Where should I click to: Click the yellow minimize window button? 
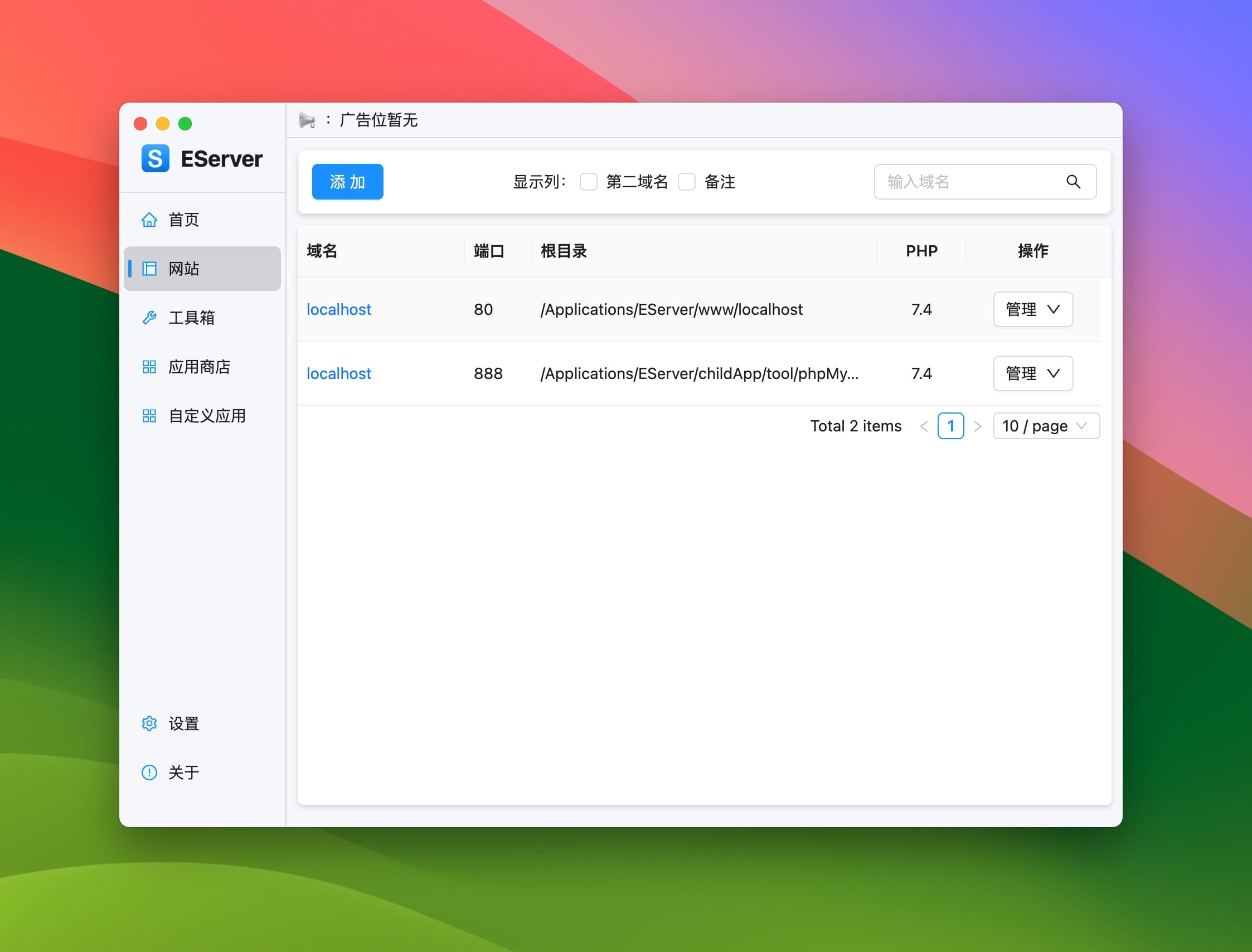tap(163, 124)
